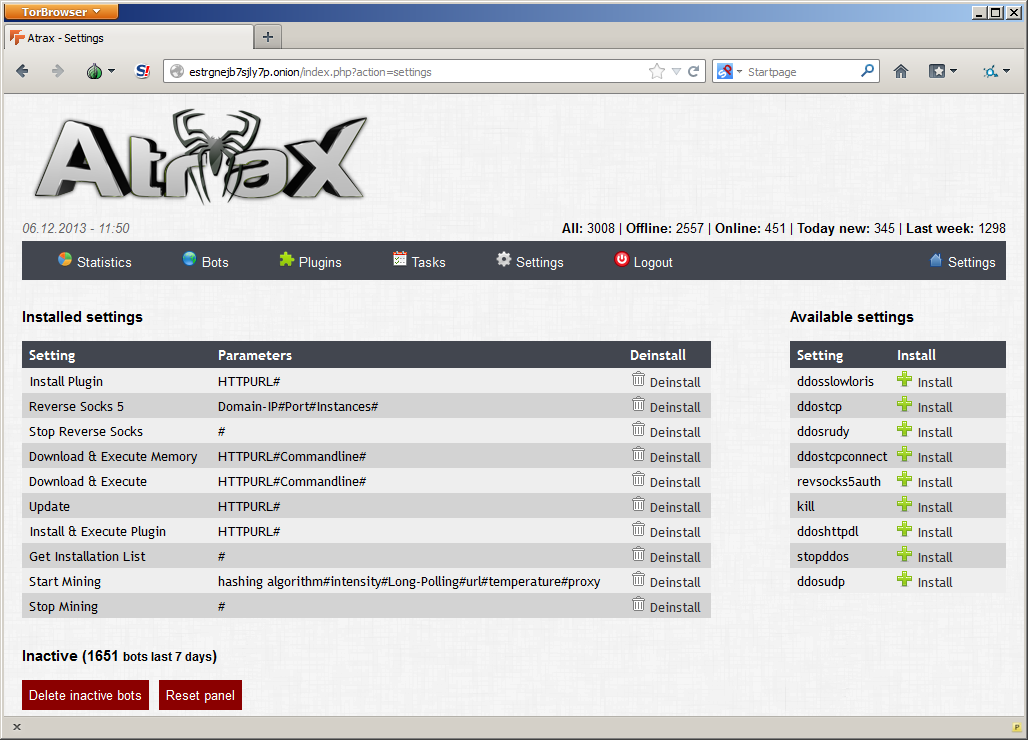Click trash icon for Download & Execute Memory
This screenshot has height=740, width=1028.
point(638,454)
